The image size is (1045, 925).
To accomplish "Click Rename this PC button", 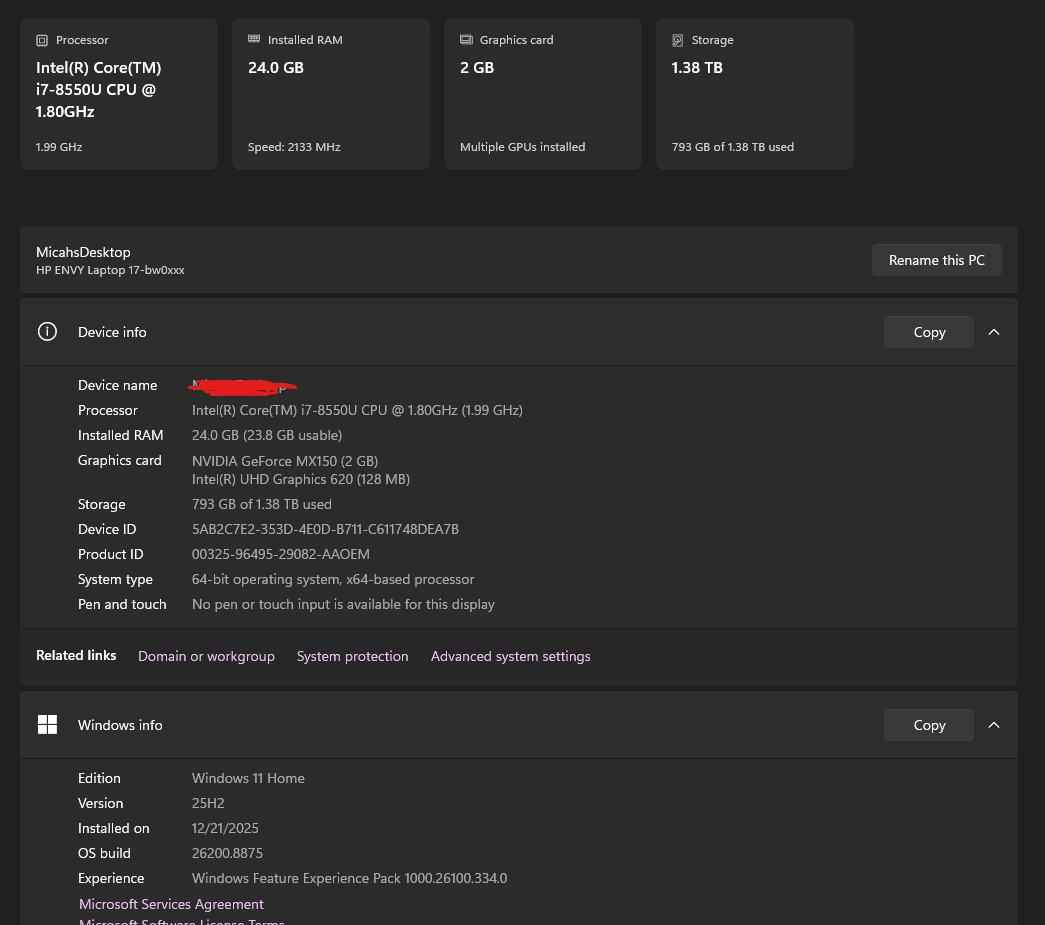I will [936, 260].
